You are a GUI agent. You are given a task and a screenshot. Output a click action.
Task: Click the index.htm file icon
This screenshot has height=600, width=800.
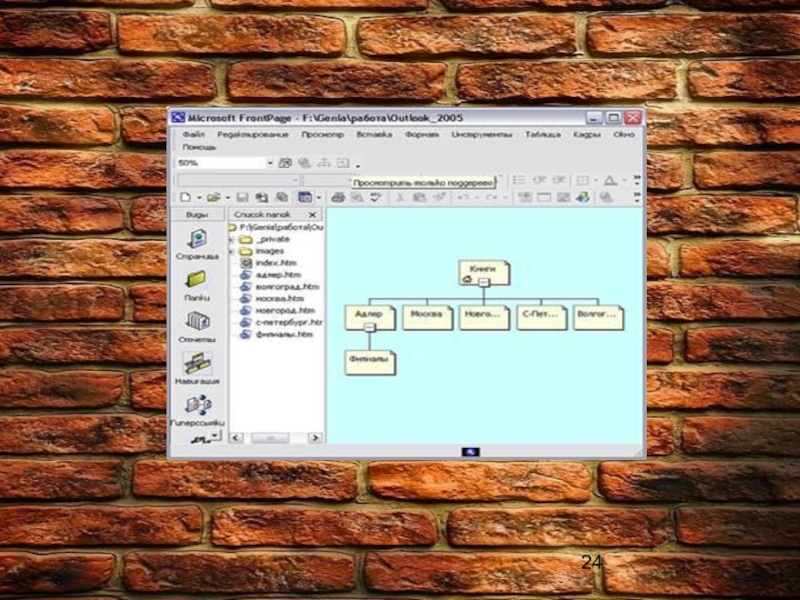coord(246,263)
